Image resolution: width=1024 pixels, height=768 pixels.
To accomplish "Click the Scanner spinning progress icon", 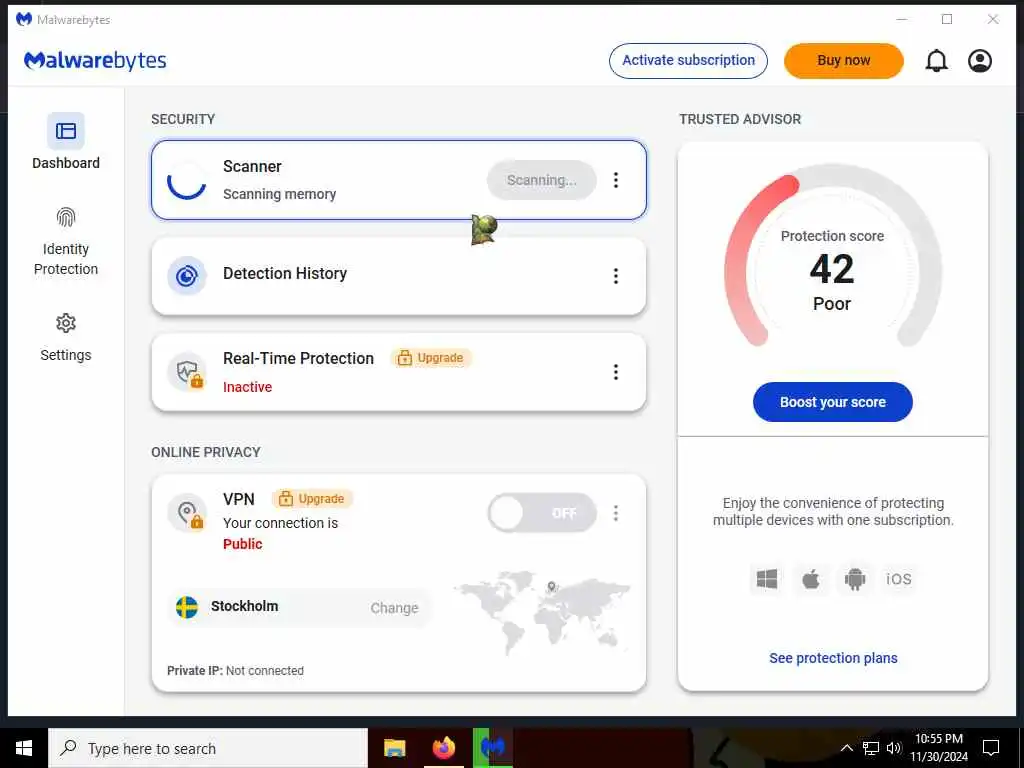I will (187, 180).
